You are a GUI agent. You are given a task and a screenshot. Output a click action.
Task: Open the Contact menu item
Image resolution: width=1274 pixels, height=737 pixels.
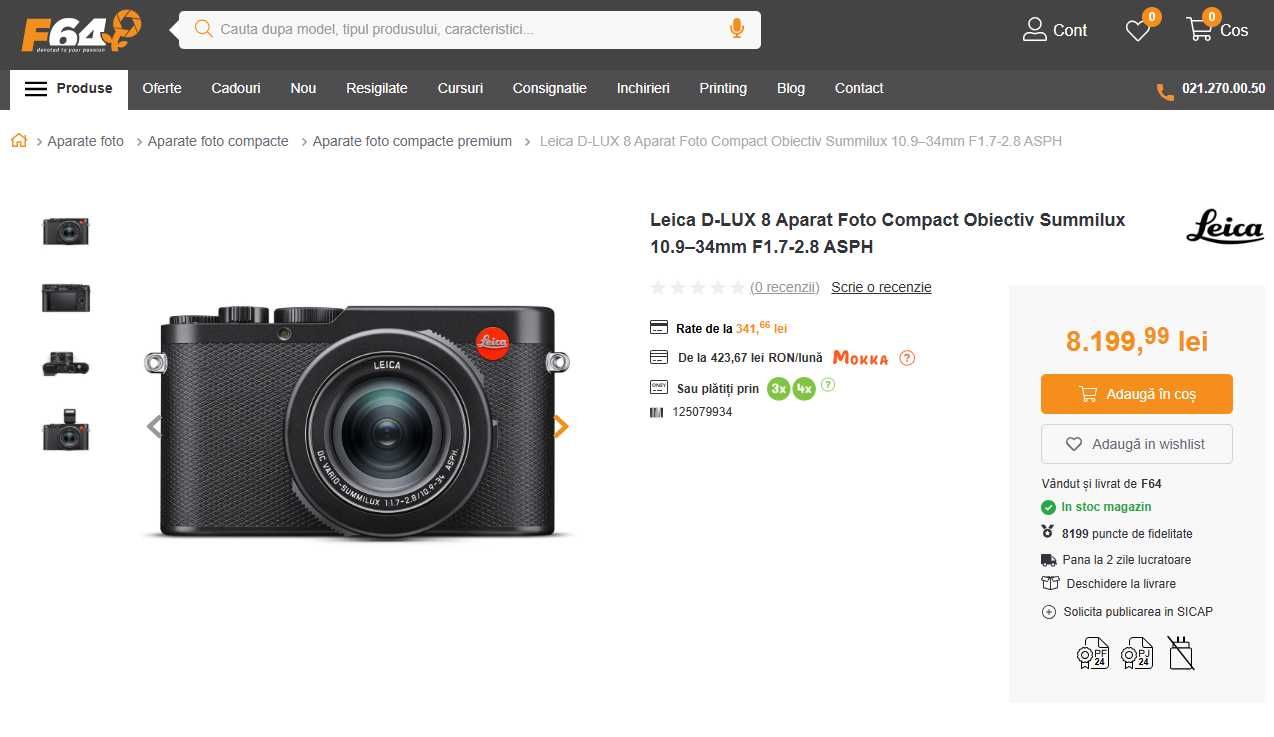859,88
